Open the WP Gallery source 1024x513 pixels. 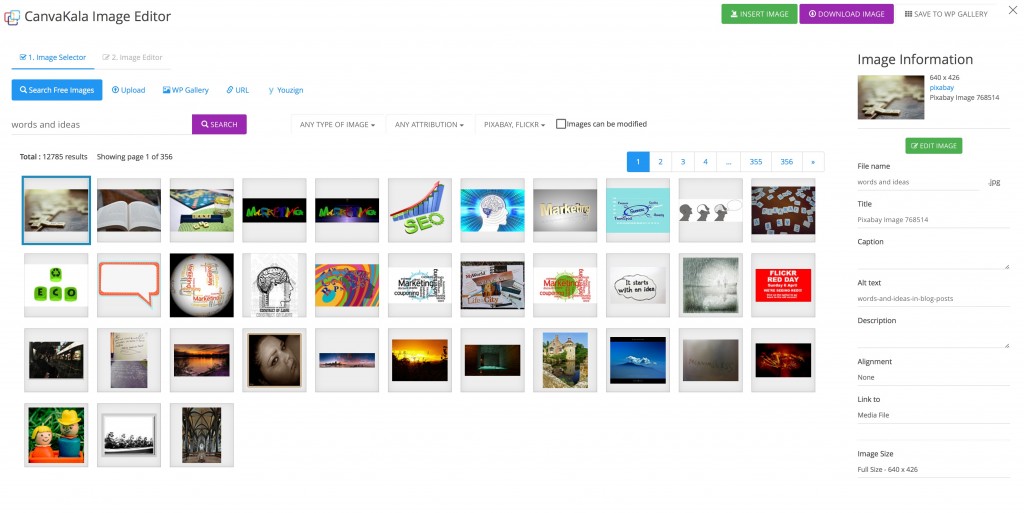coord(185,90)
